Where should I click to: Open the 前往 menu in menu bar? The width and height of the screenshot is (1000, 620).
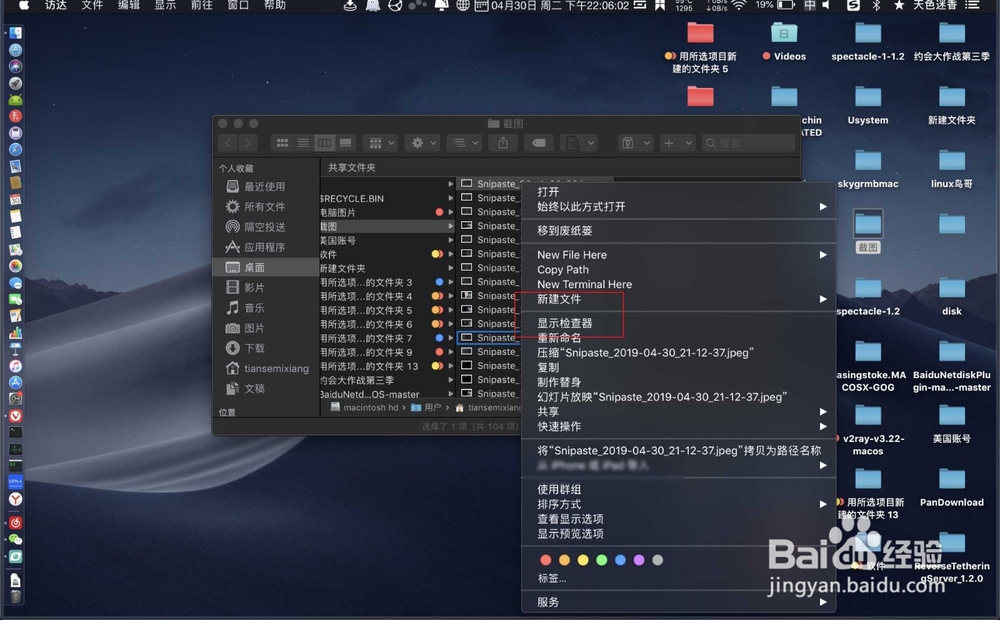click(202, 5)
